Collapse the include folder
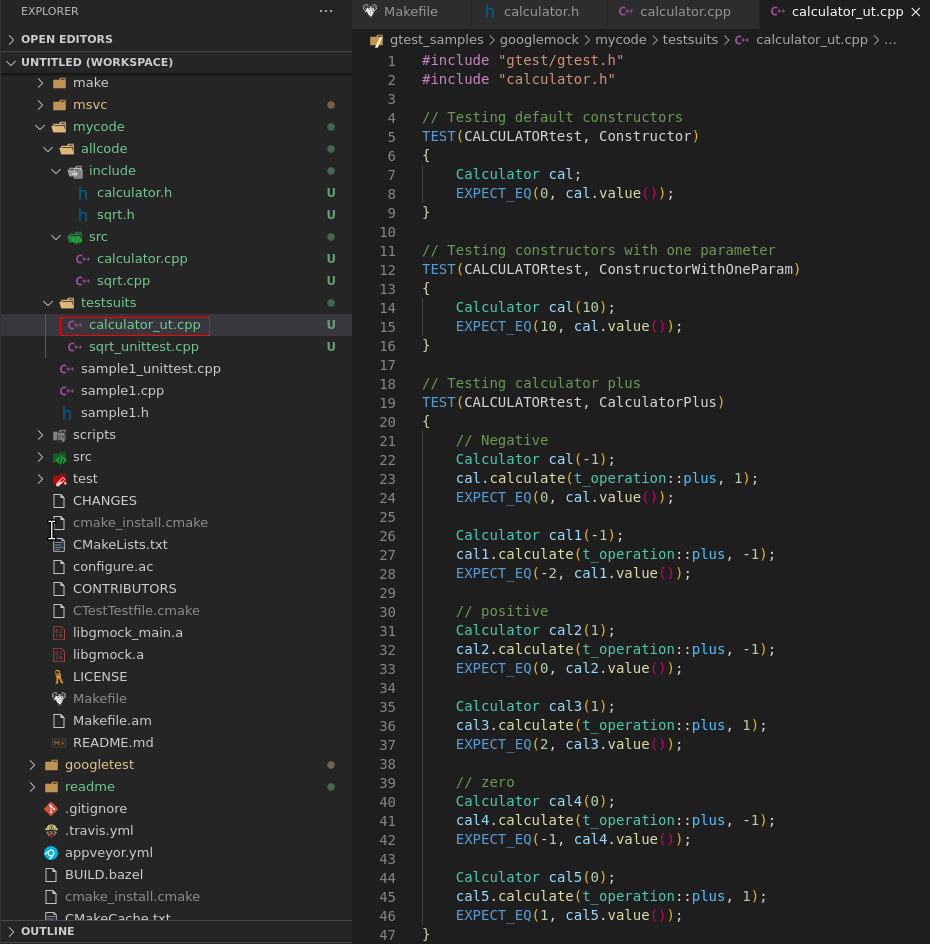 tap(56, 171)
